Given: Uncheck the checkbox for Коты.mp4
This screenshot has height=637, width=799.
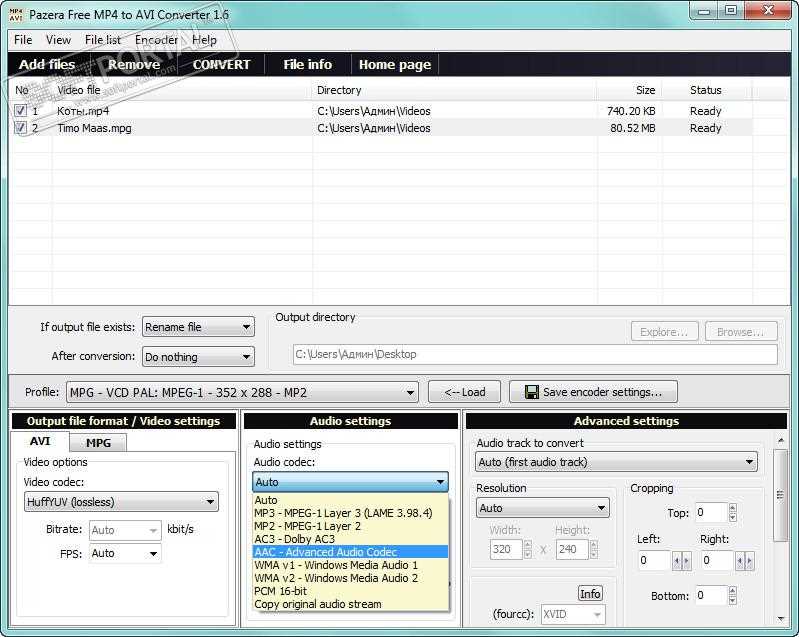Looking at the screenshot, I should pos(20,111).
